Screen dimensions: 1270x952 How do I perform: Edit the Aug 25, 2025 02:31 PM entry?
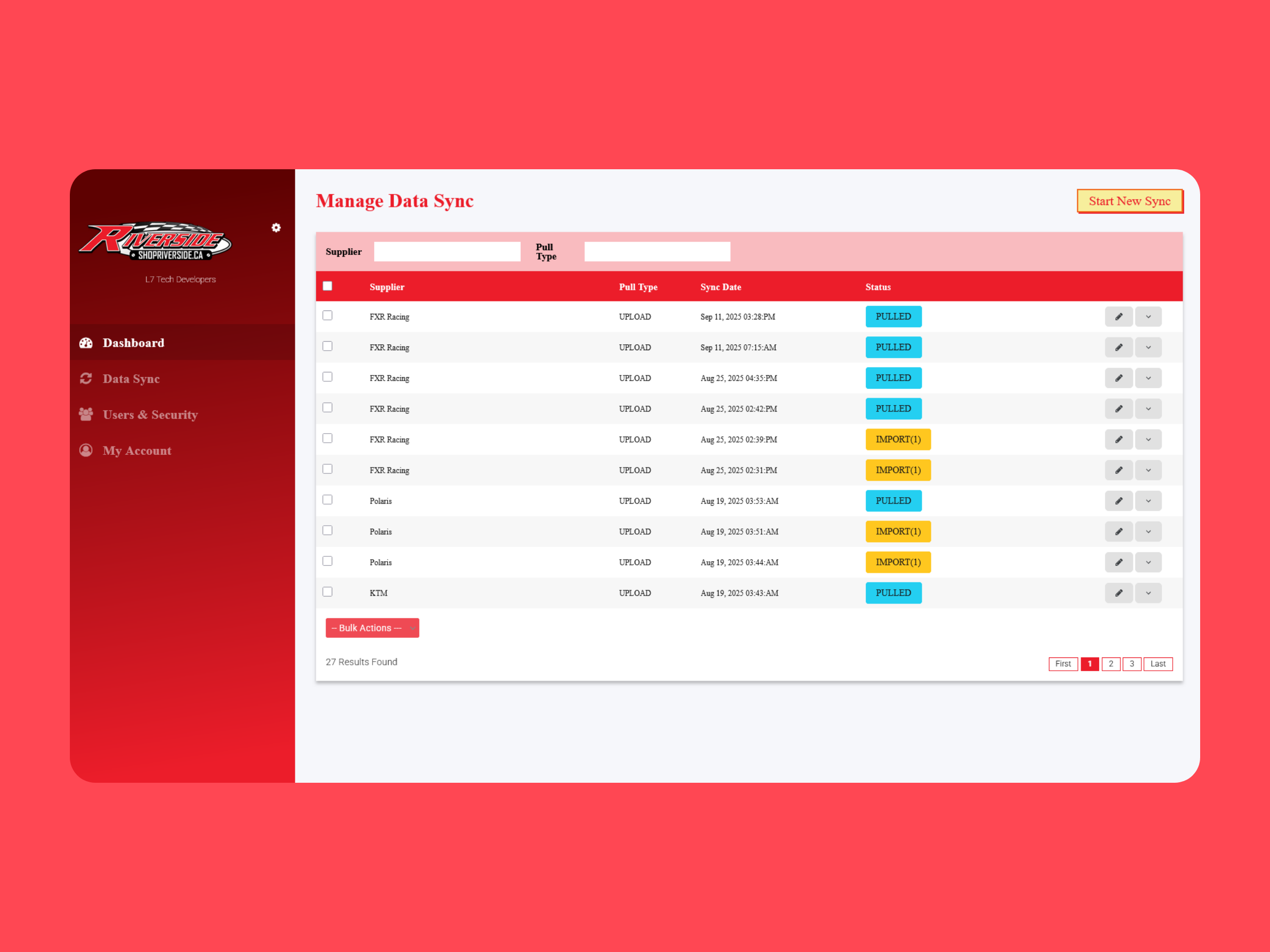(1119, 470)
